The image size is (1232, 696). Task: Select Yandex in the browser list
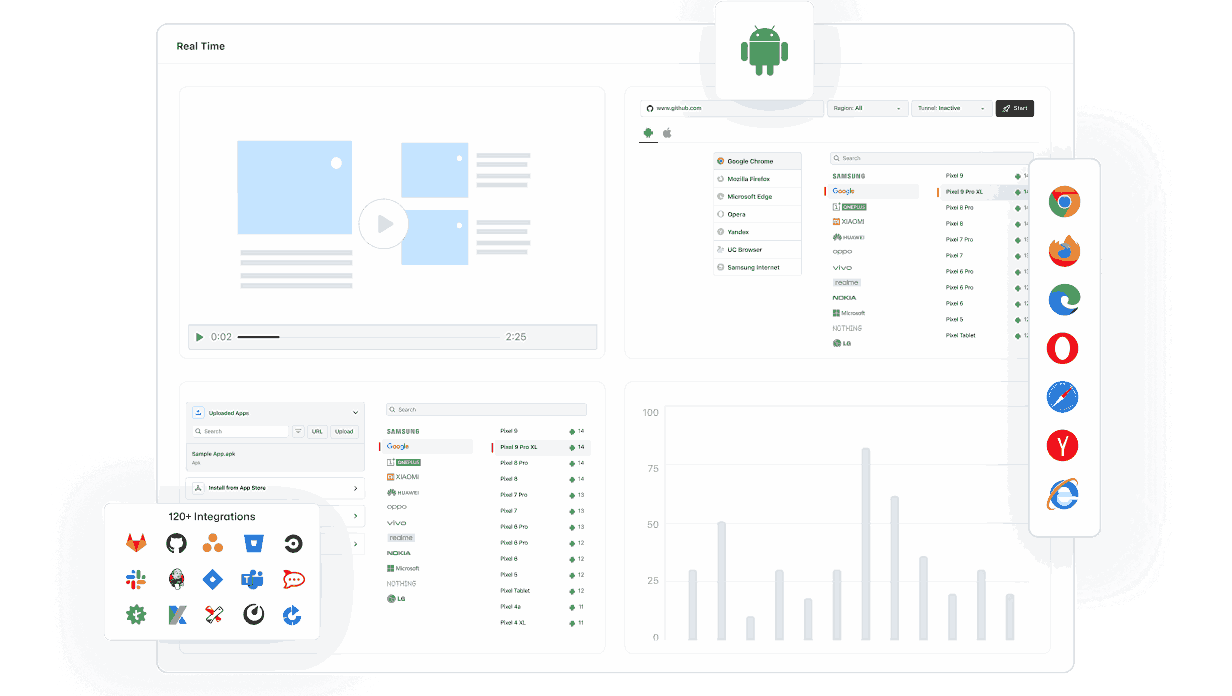(x=758, y=232)
